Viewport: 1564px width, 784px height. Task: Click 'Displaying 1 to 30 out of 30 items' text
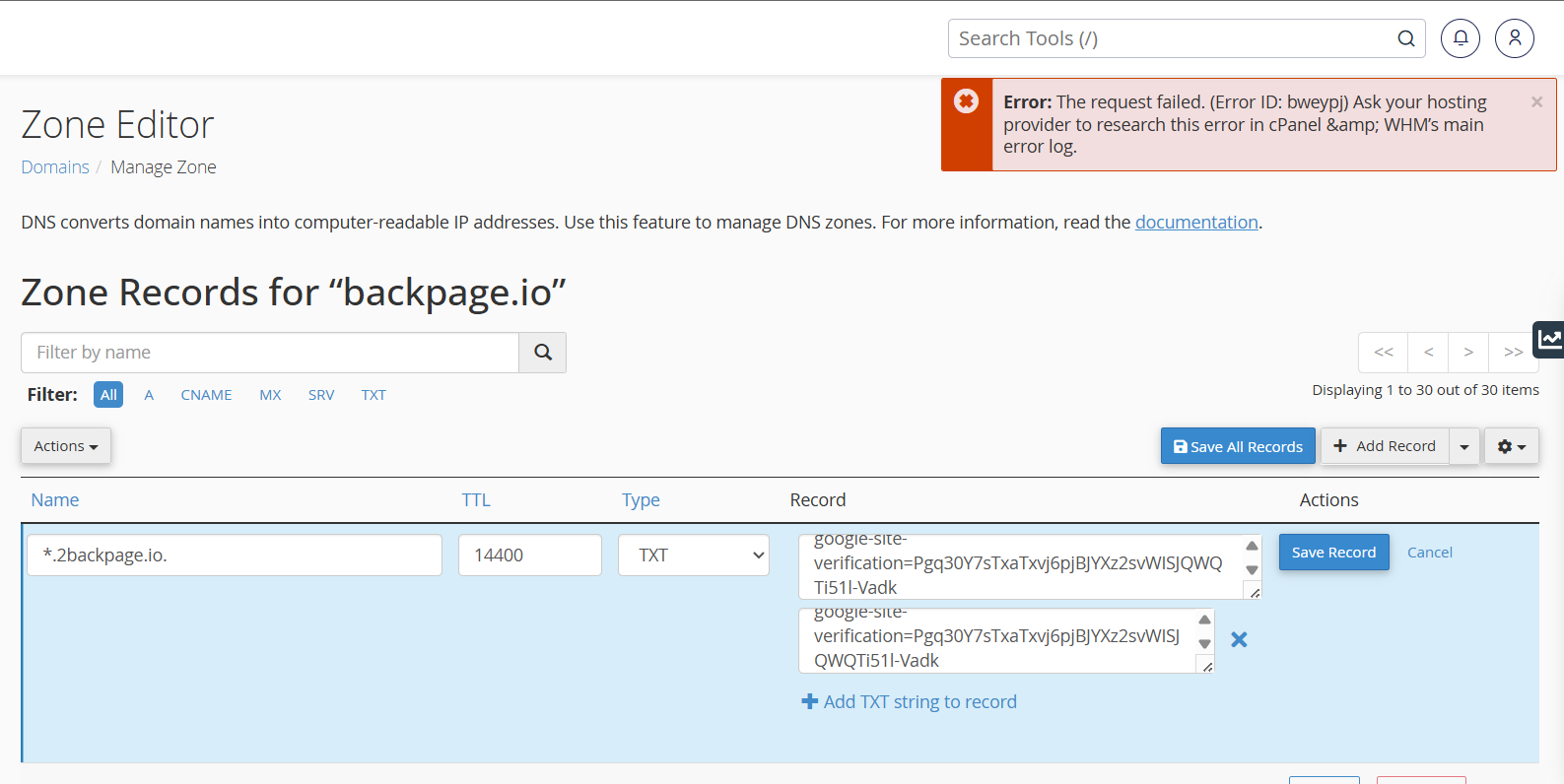1425,390
